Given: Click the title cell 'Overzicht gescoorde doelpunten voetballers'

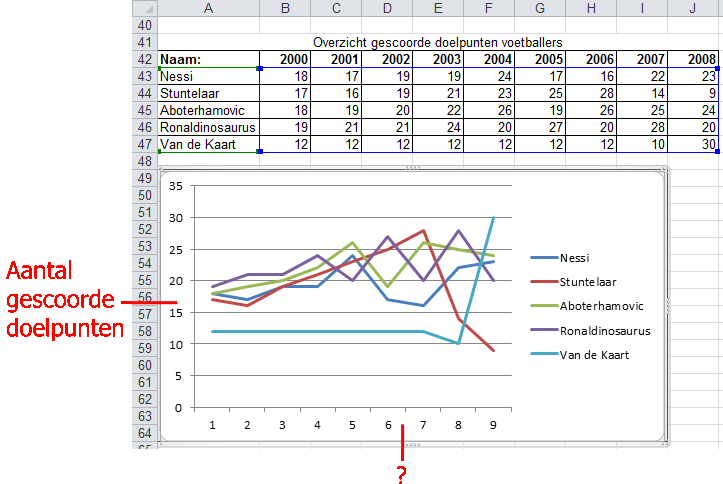Looking at the screenshot, I should tap(438, 42).
